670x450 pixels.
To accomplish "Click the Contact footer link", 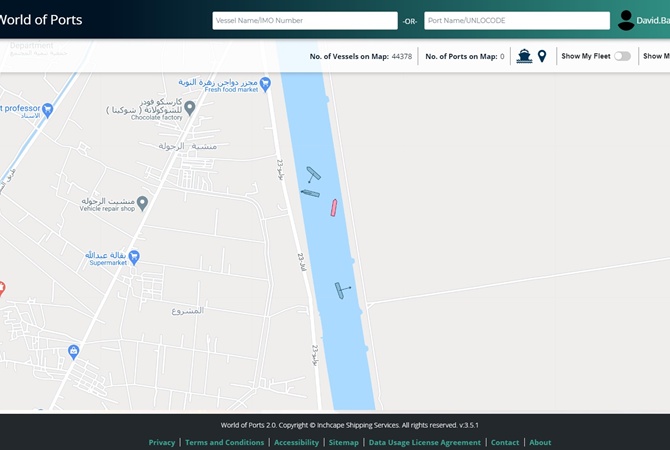I will [505, 442].
